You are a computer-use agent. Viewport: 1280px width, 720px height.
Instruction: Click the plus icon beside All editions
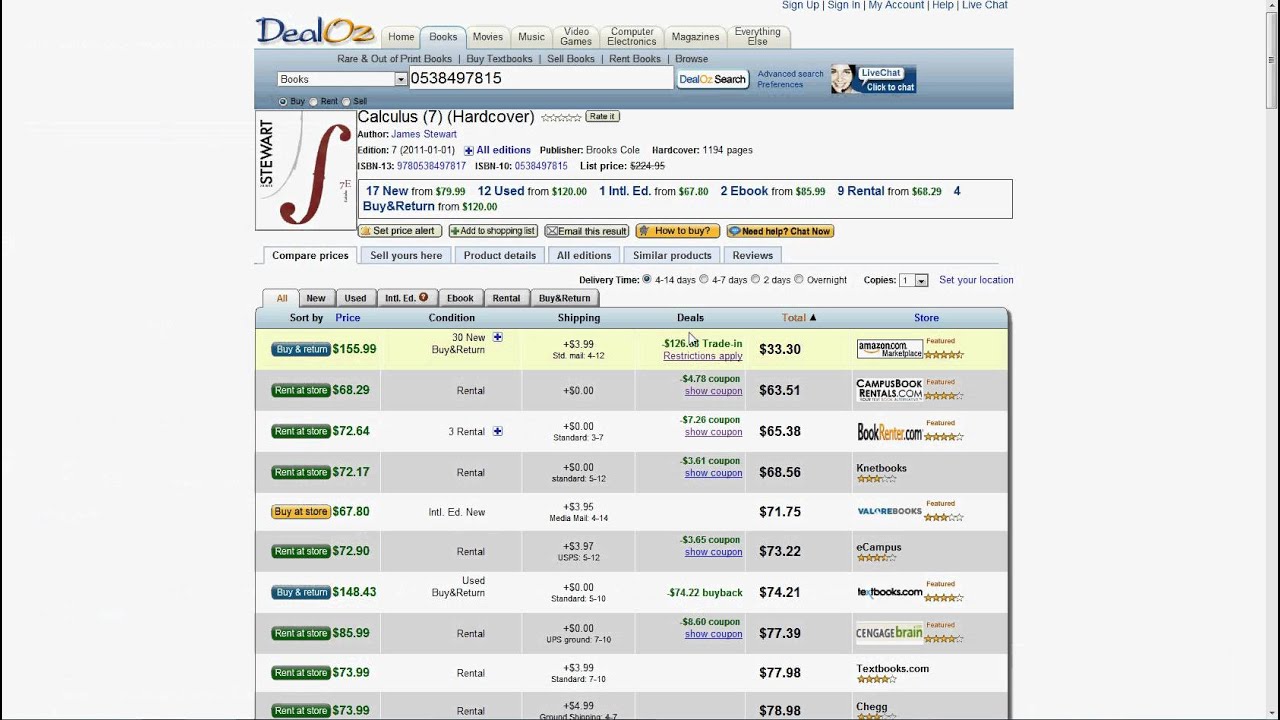pyautogui.click(x=468, y=151)
